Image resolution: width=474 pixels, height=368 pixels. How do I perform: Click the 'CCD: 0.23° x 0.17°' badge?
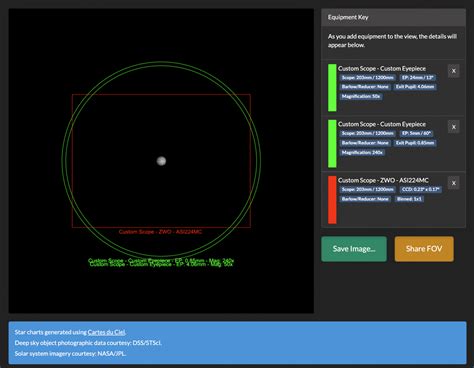[421, 189]
